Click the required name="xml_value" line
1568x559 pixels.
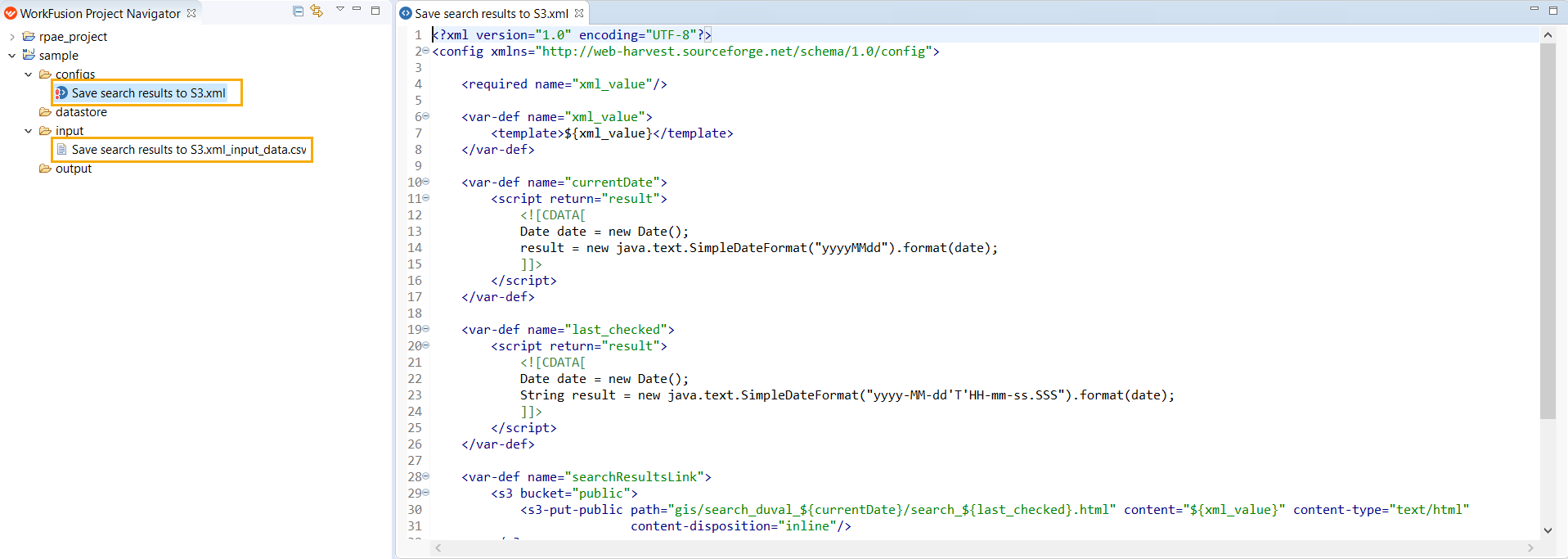[x=564, y=83]
